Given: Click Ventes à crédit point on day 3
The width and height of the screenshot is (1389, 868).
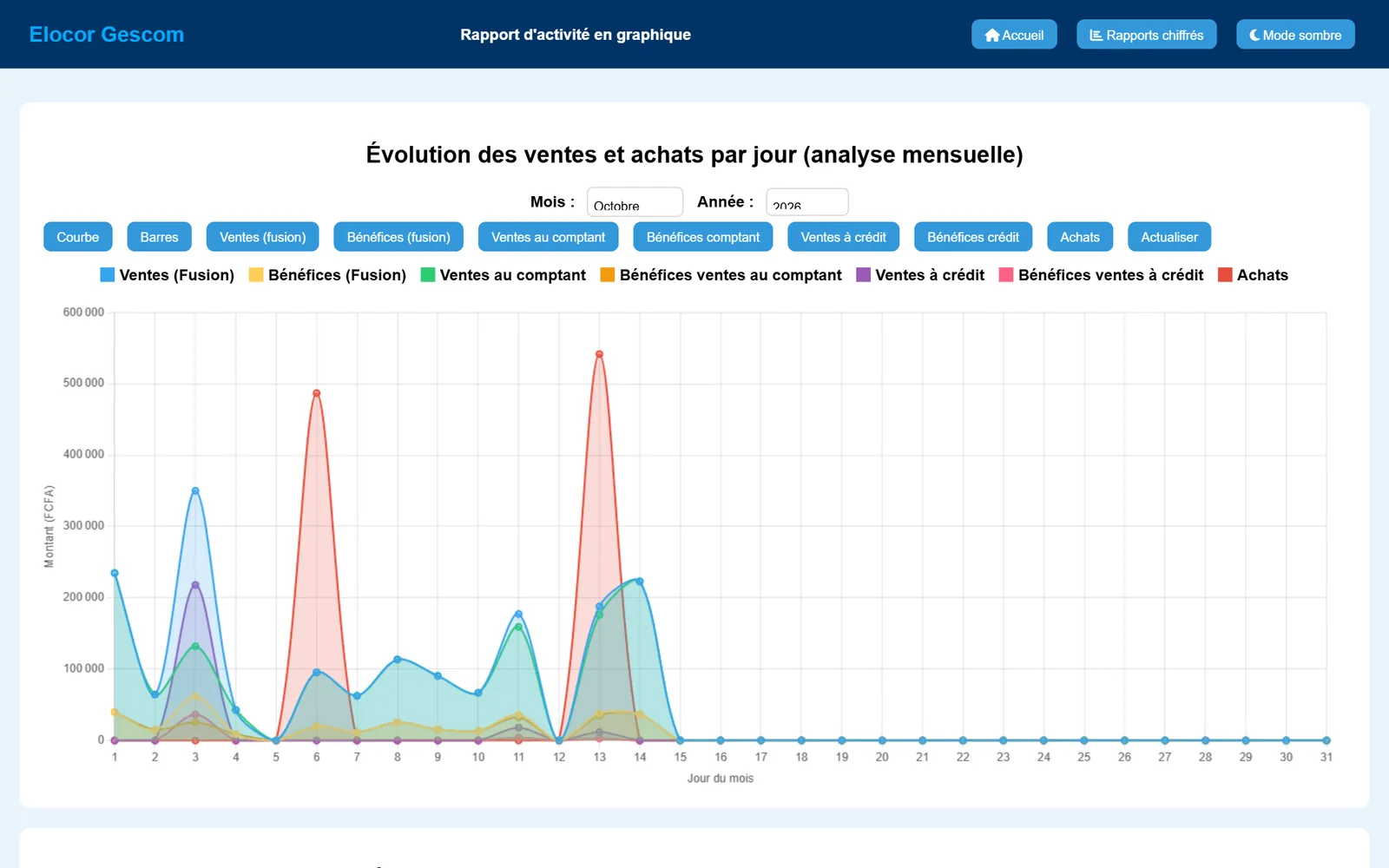Looking at the screenshot, I should (x=195, y=585).
